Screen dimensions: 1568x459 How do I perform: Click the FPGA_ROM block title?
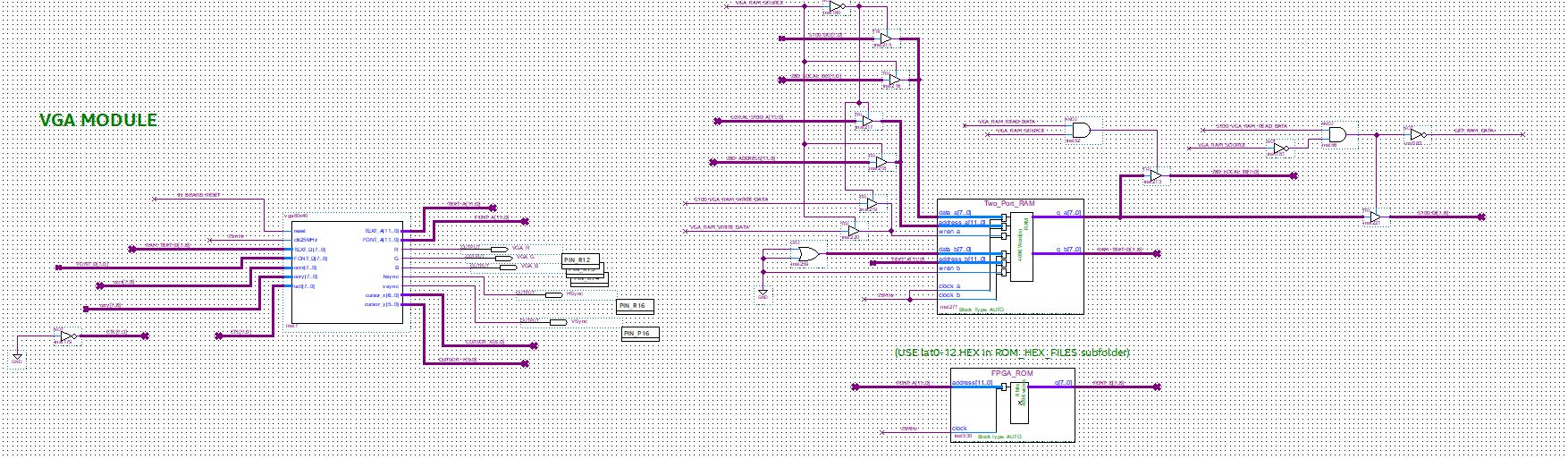coord(1011,371)
